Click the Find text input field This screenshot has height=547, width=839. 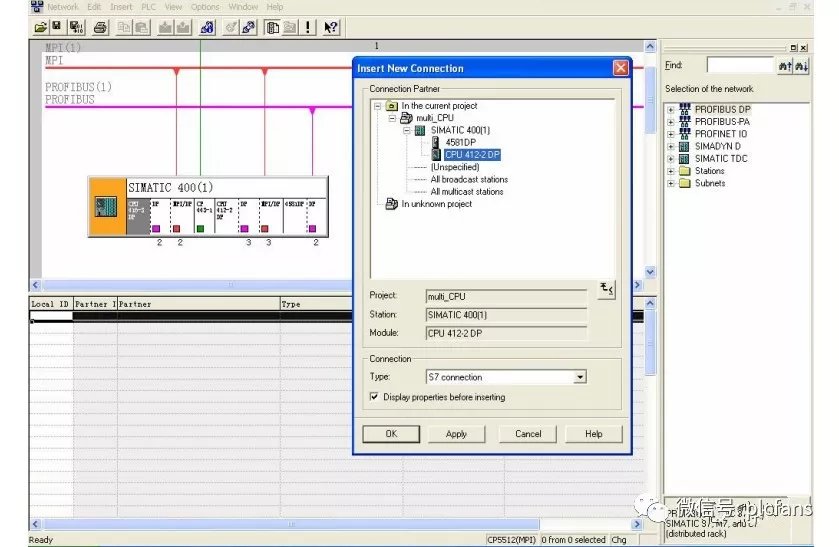(740, 65)
